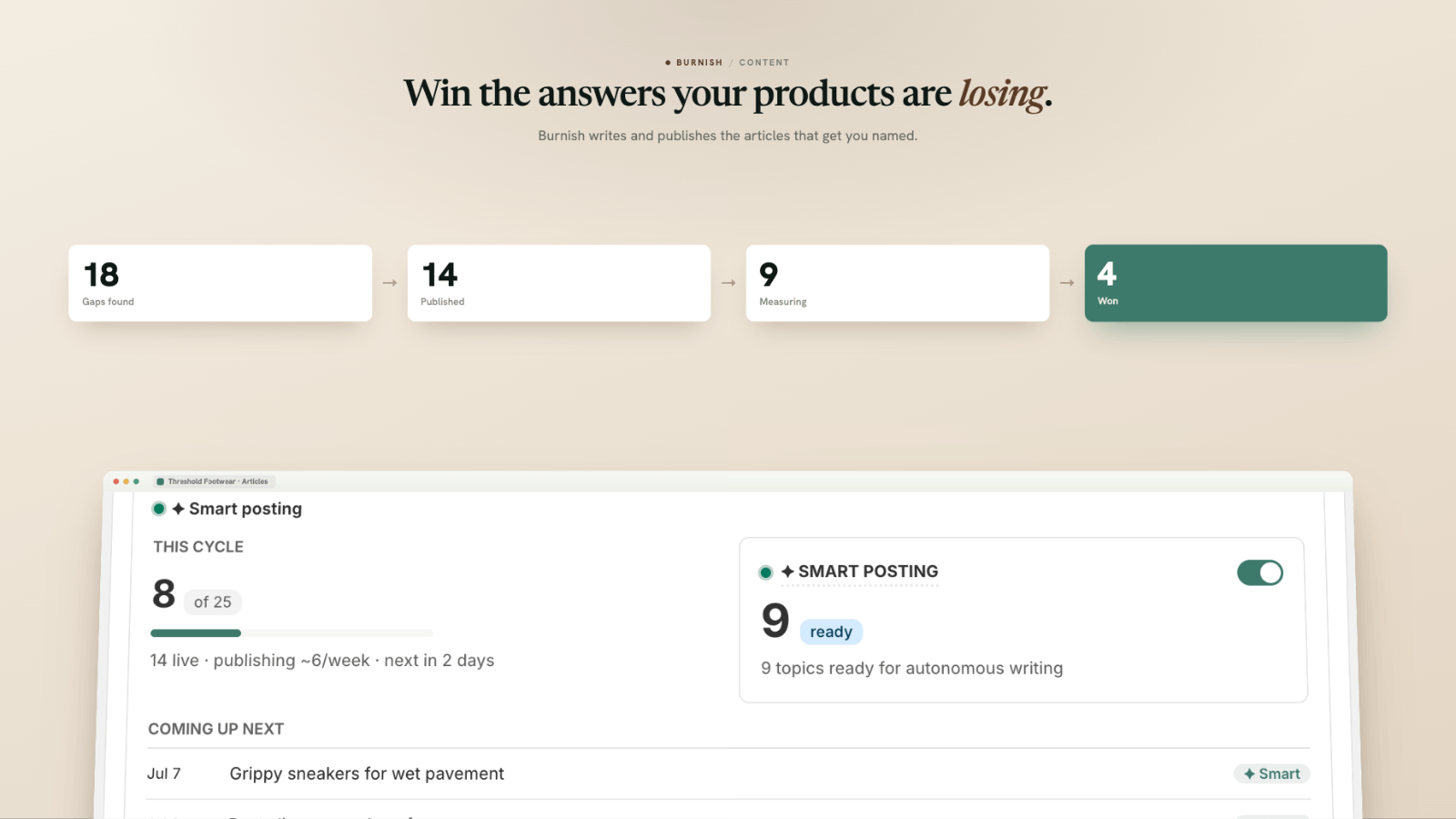This screenshot has height=819, width=1456.
Task: Open the BURNISH breadcrumb link
Action: pyautogui.click(x=699, y=63)
